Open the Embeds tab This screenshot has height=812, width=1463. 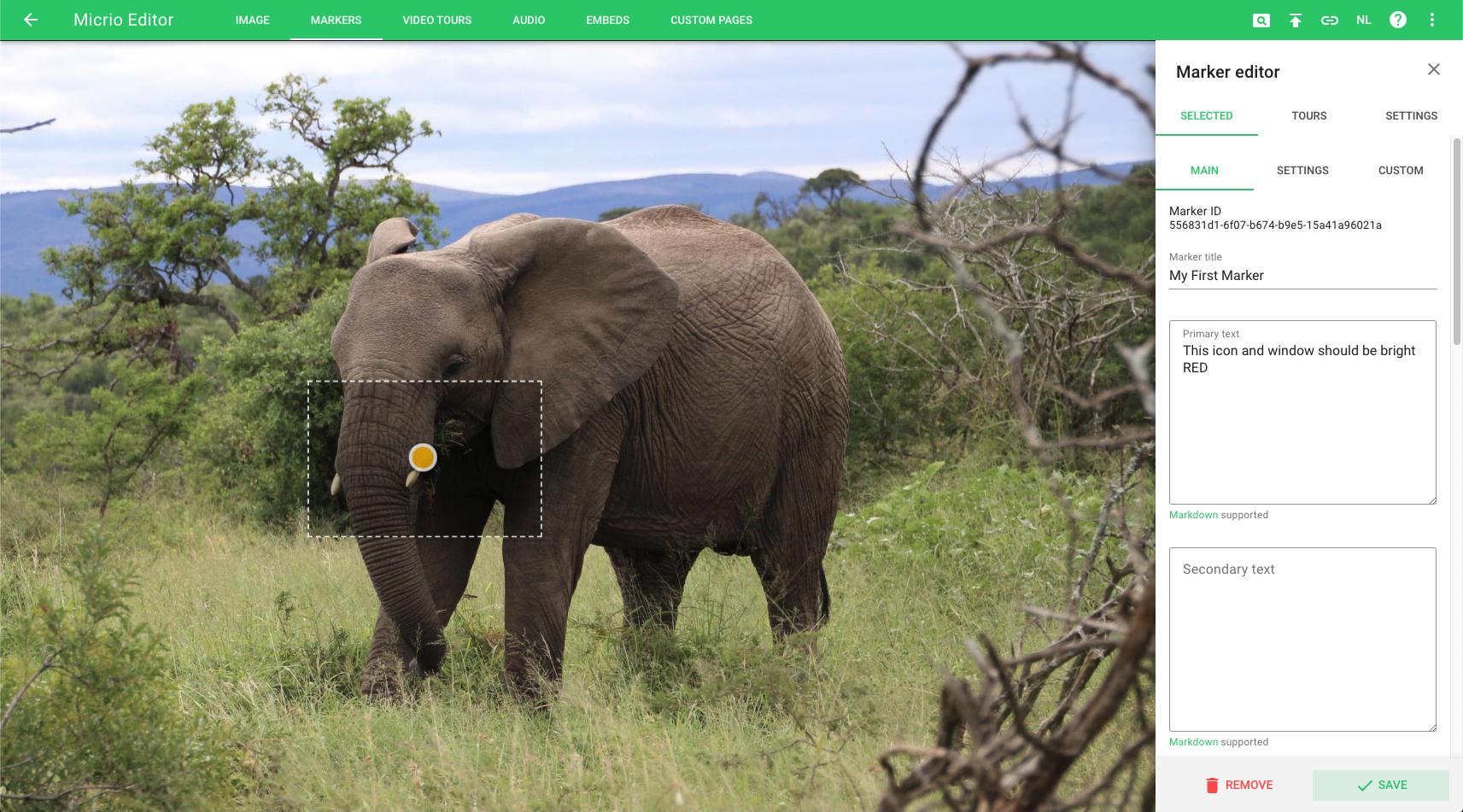pos(607,20)
